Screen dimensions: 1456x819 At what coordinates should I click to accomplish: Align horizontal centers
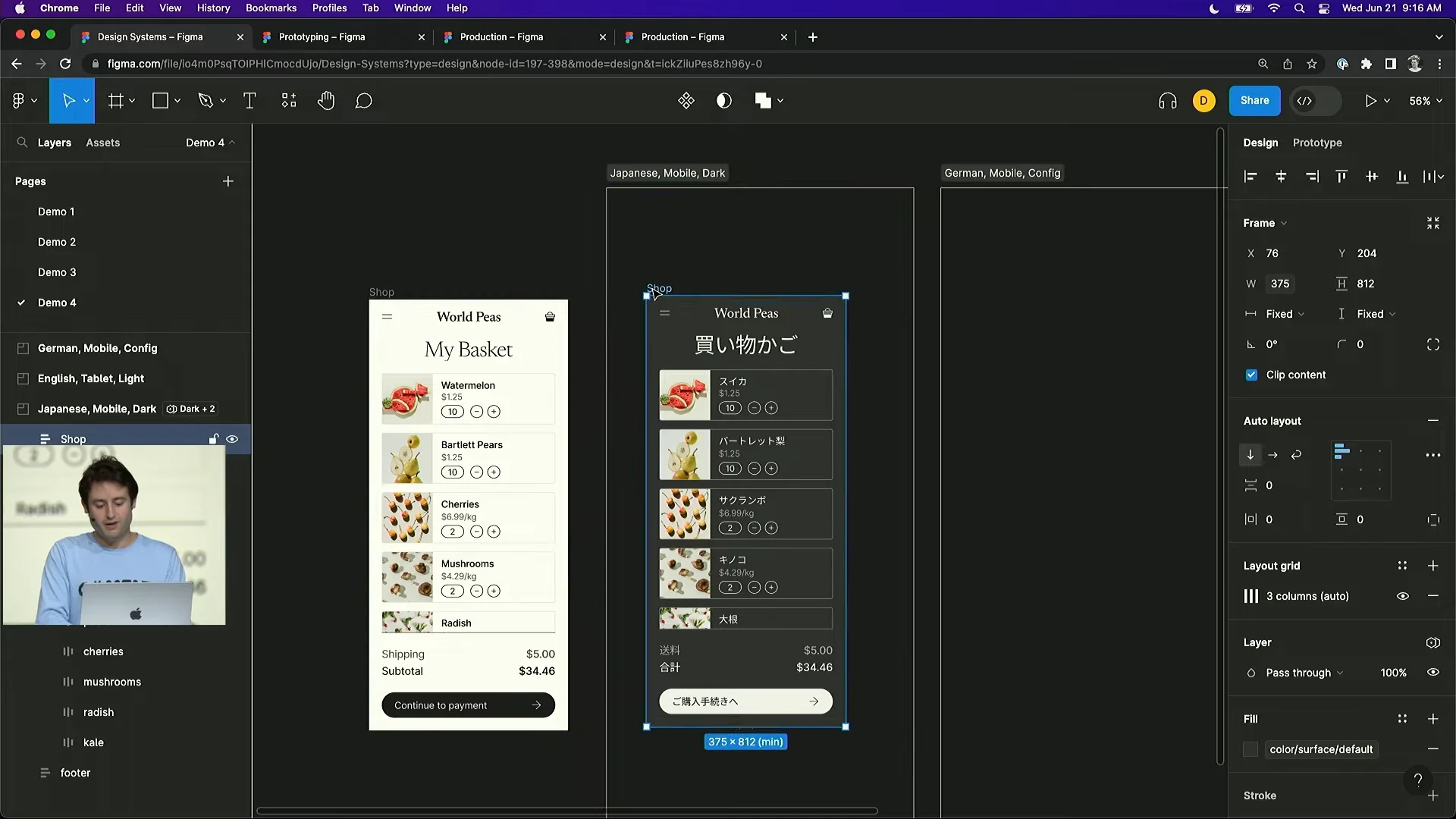click(1281, 177)
